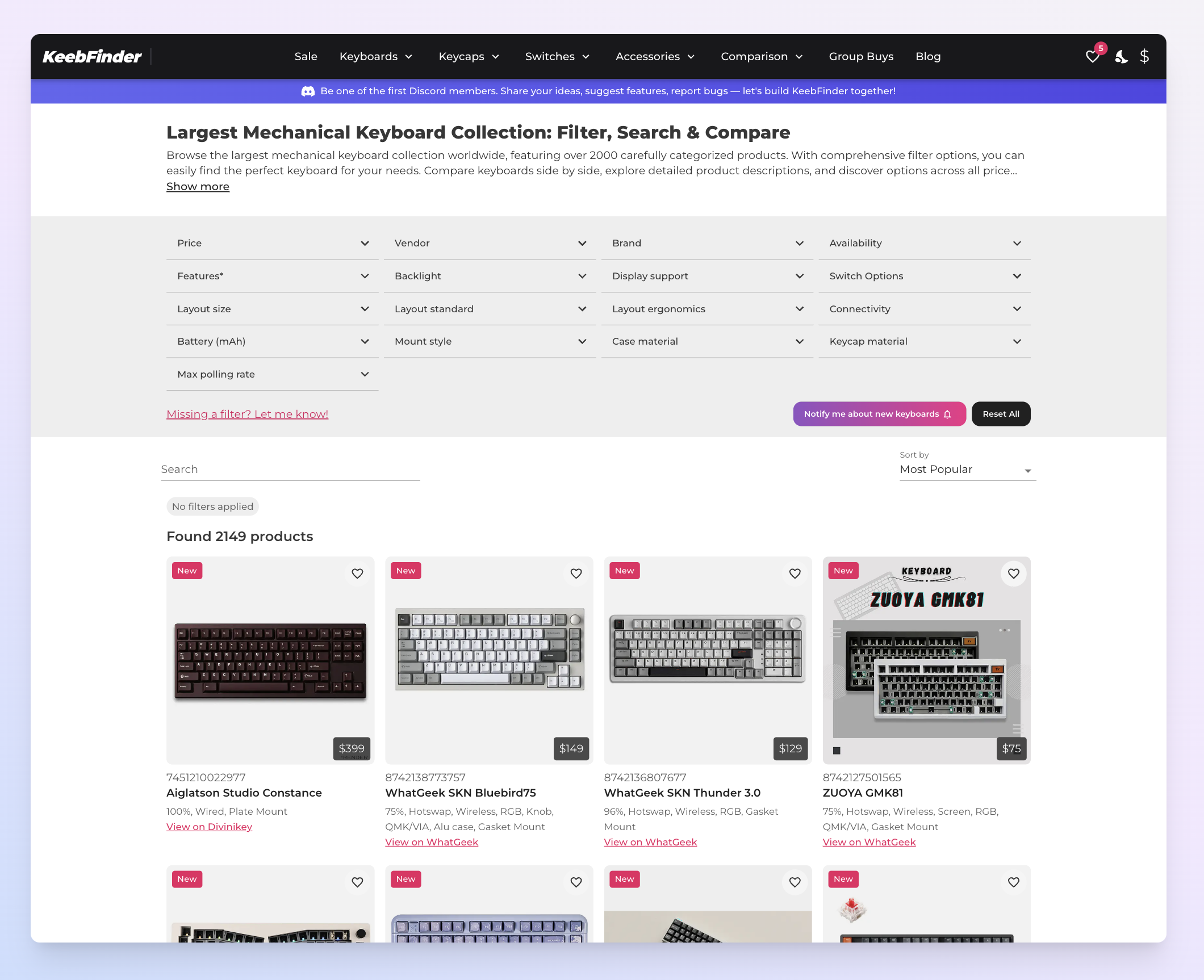Click ZUOYA GMK81 product title
1204x980 pixels.
[x=863, y=793]
